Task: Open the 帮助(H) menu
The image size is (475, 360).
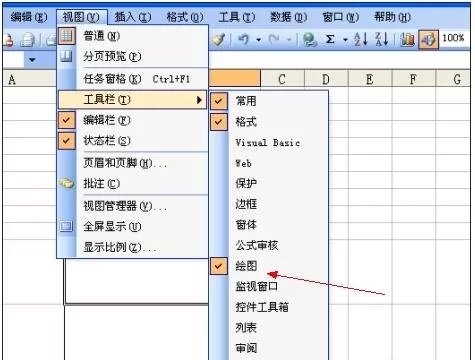Action: 392,17
